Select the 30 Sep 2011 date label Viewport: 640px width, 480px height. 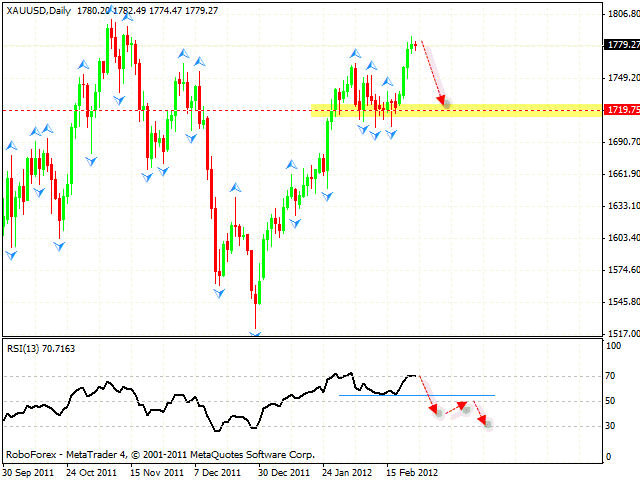point(28,471)
